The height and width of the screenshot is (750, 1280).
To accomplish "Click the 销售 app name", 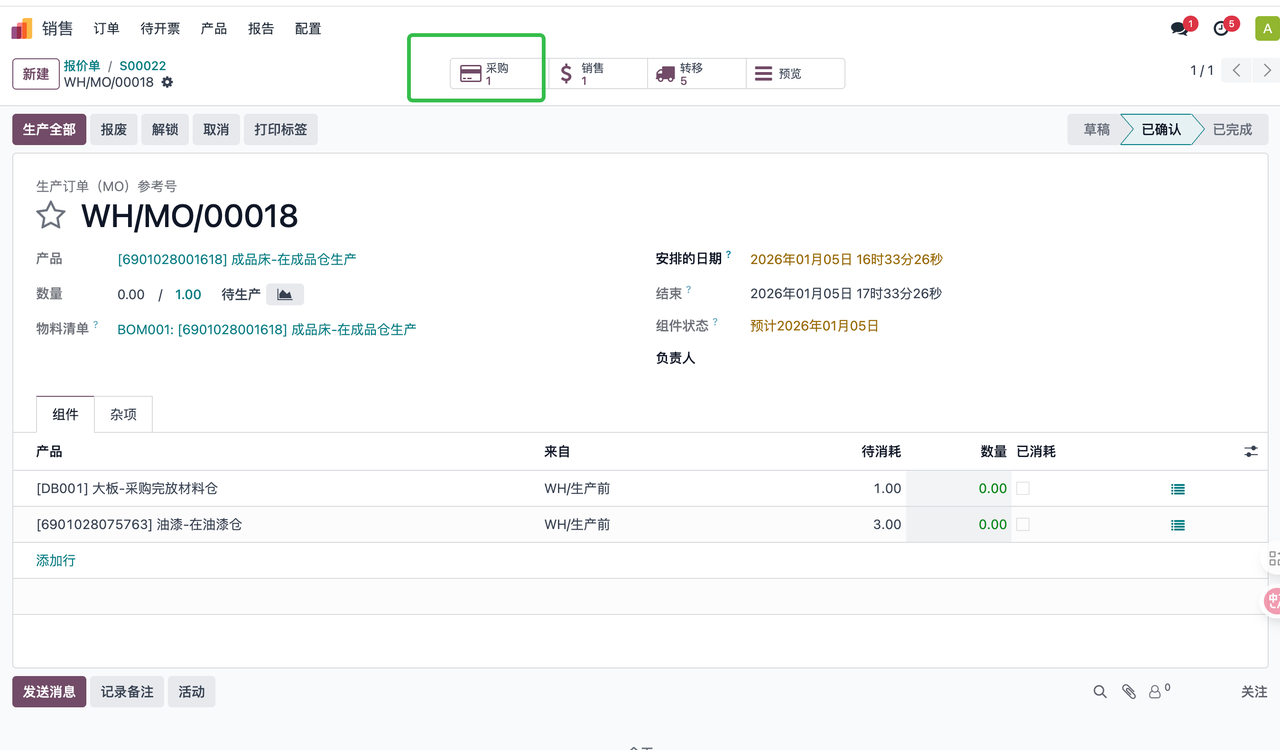I will click(57, 29).
